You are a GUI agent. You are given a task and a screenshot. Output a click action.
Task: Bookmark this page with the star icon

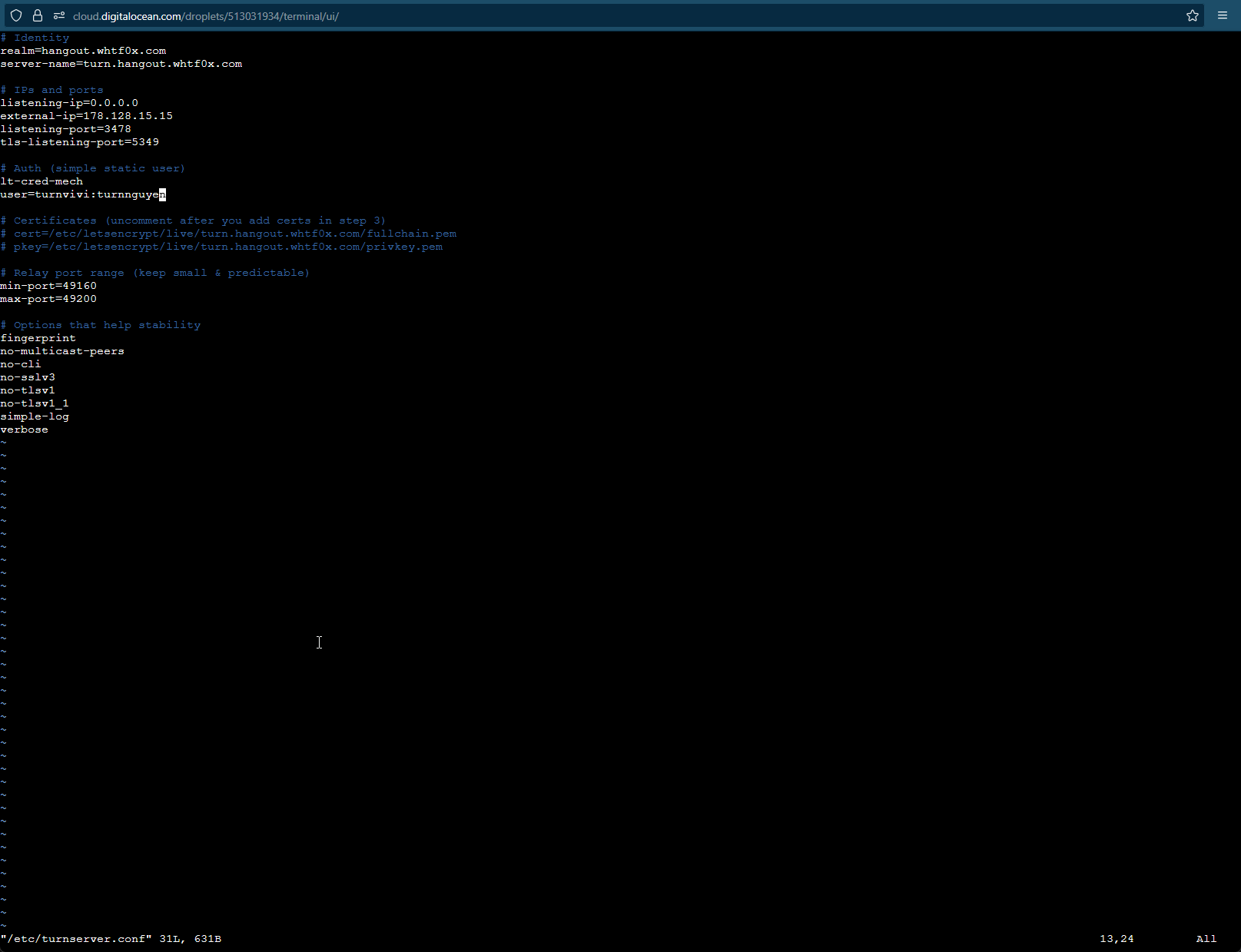(1192, 15)
